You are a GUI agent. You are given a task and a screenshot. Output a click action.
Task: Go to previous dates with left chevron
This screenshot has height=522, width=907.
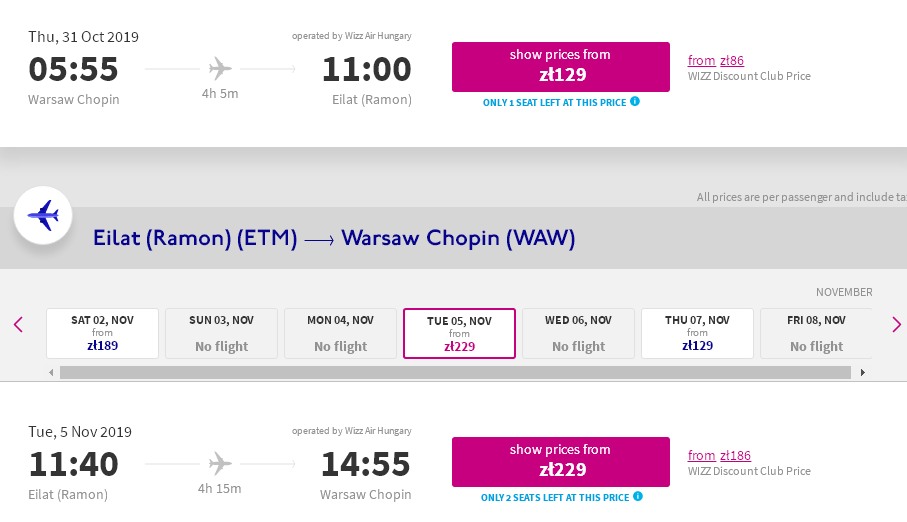coord(19,325)
